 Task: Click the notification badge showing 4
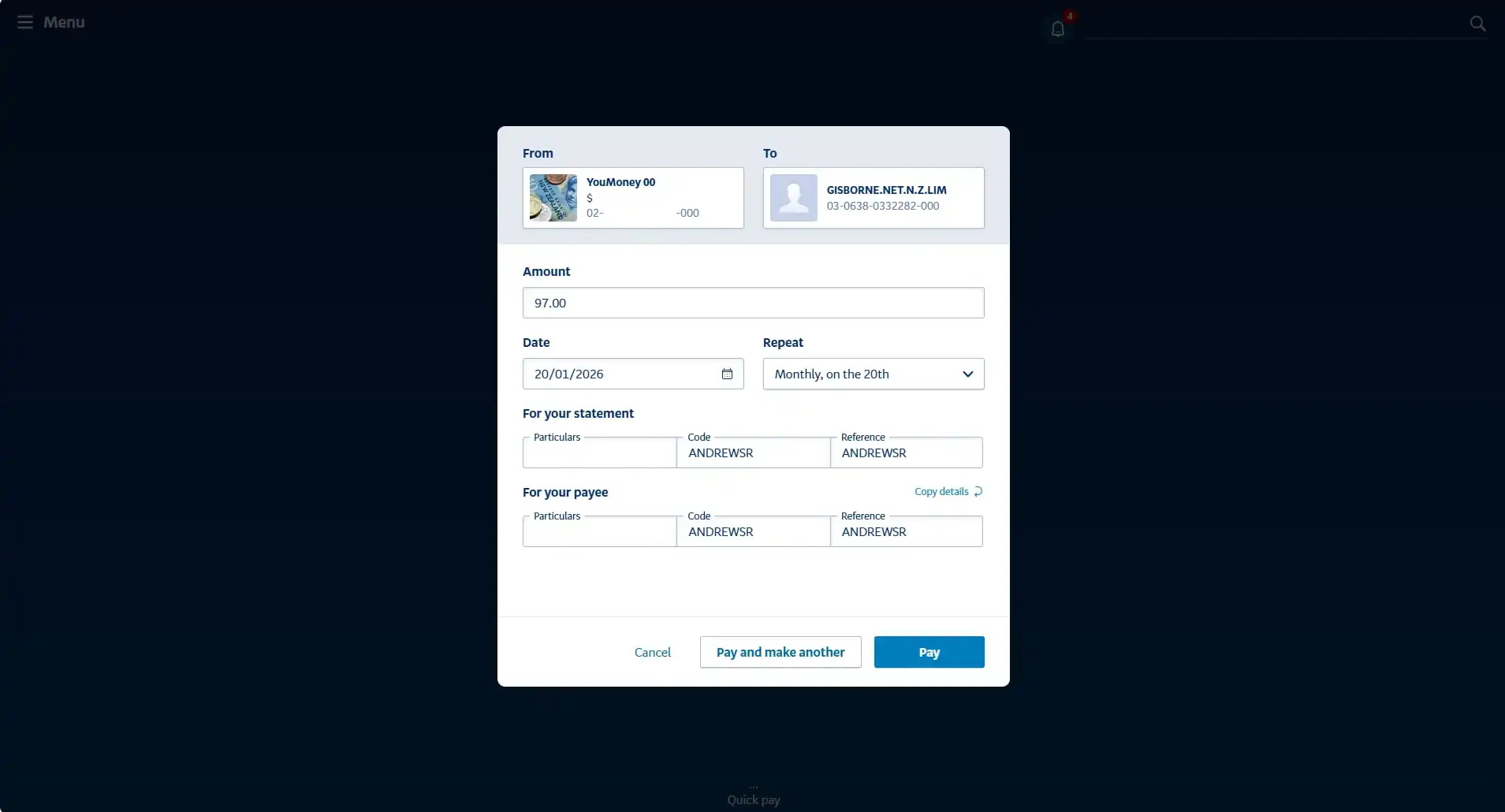tap(1070, 15)
